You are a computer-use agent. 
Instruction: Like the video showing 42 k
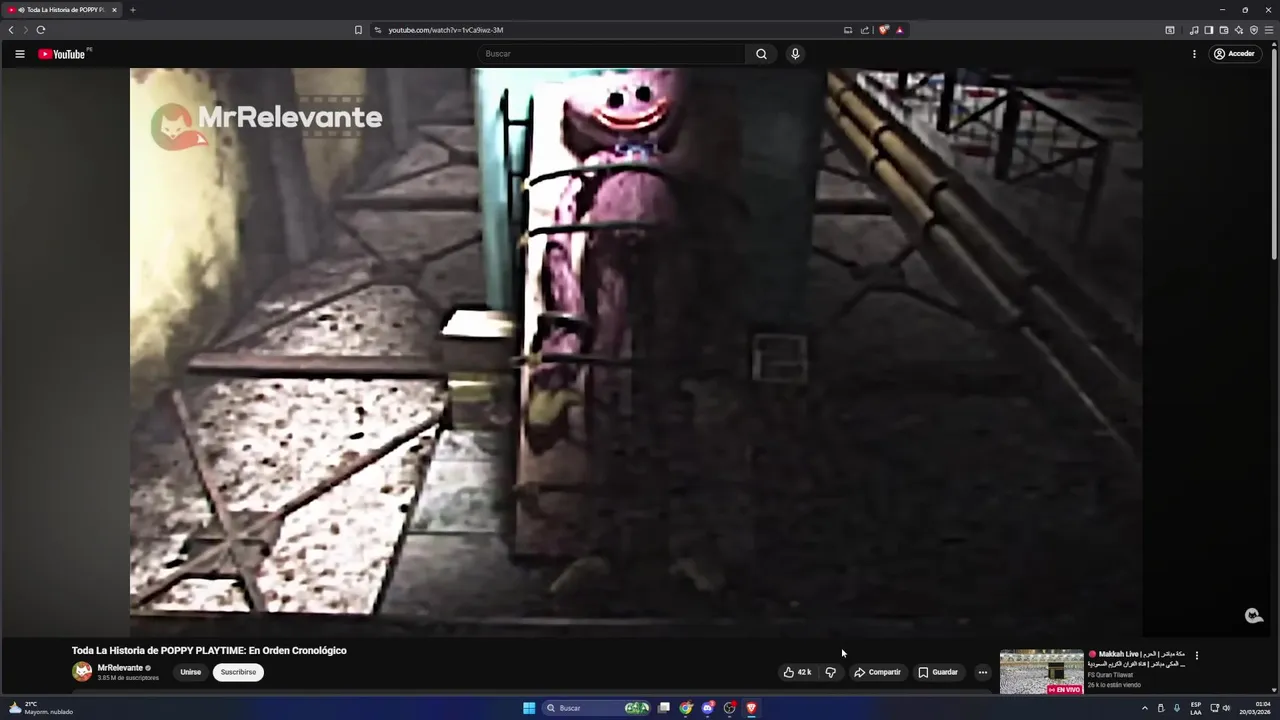[797, 672]
